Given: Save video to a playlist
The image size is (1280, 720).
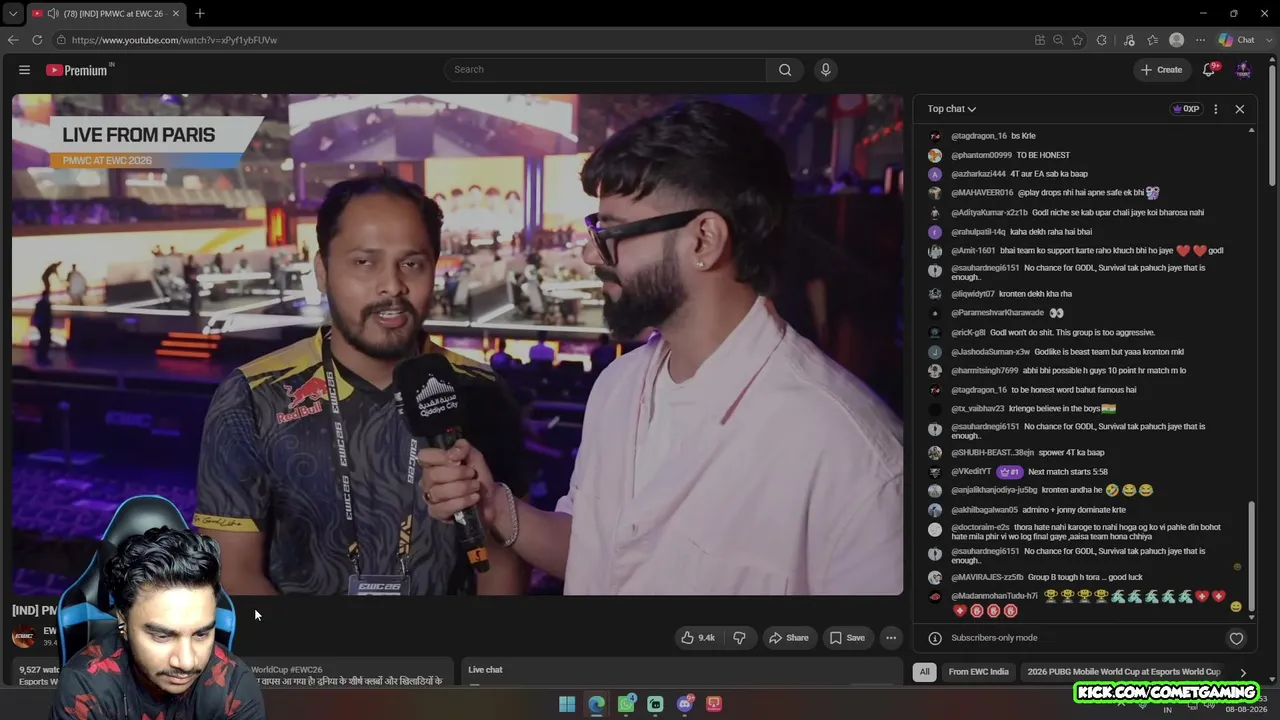Looking at the screenshot, I should click(847, 638).
